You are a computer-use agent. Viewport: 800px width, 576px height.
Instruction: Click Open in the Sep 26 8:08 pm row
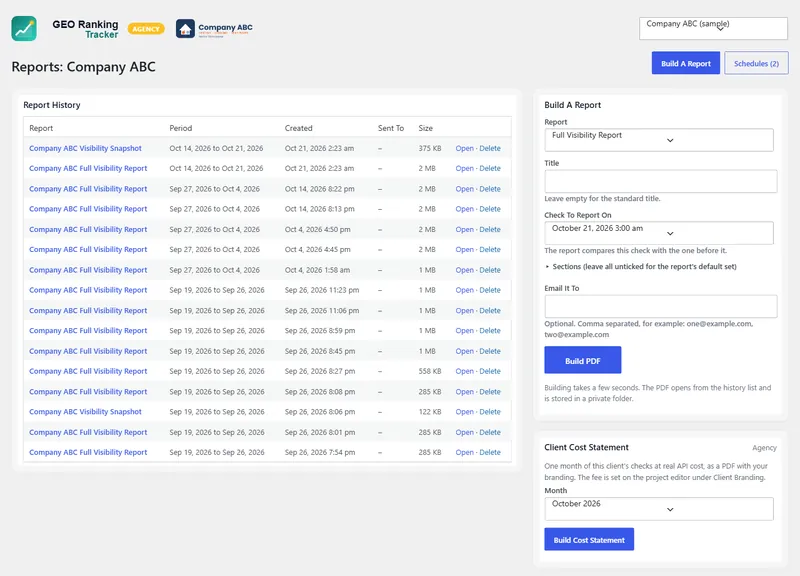(464, 392)
